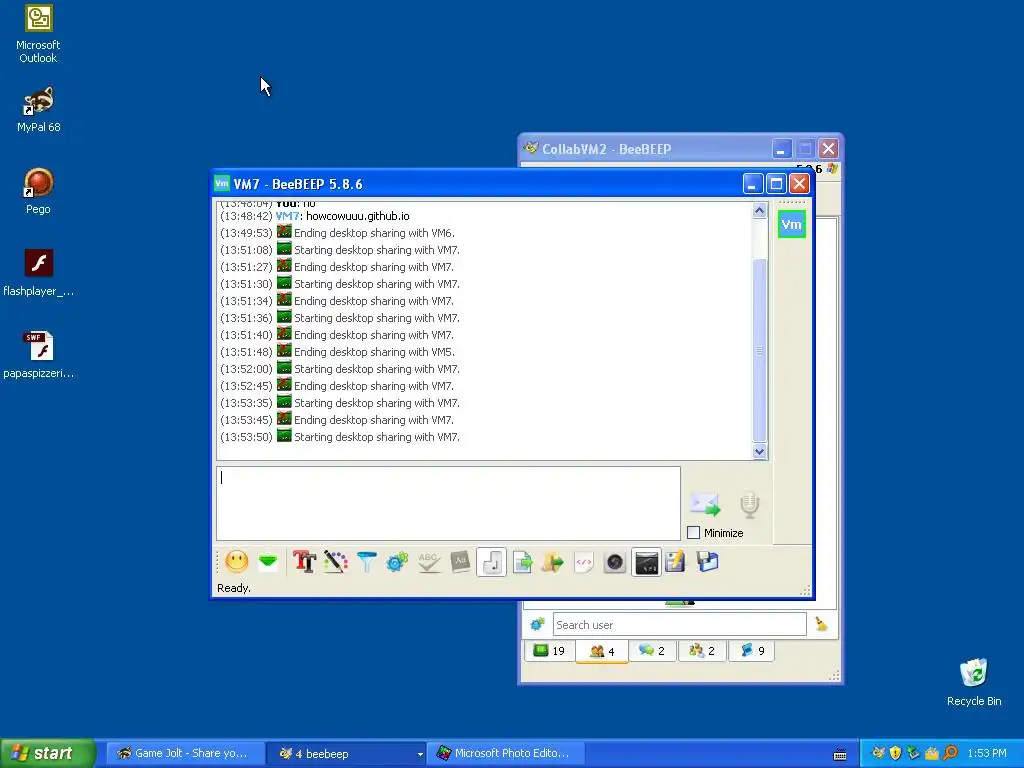The height and width of the screenshot is (768, 1024).
Task: Select the flashplayer desktop file icon
Action: (39, 272)
